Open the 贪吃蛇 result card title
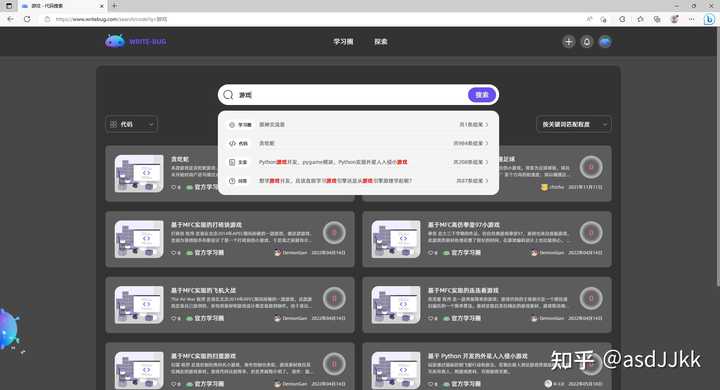The width and height of the screenshot is (720, 390). 180,159
